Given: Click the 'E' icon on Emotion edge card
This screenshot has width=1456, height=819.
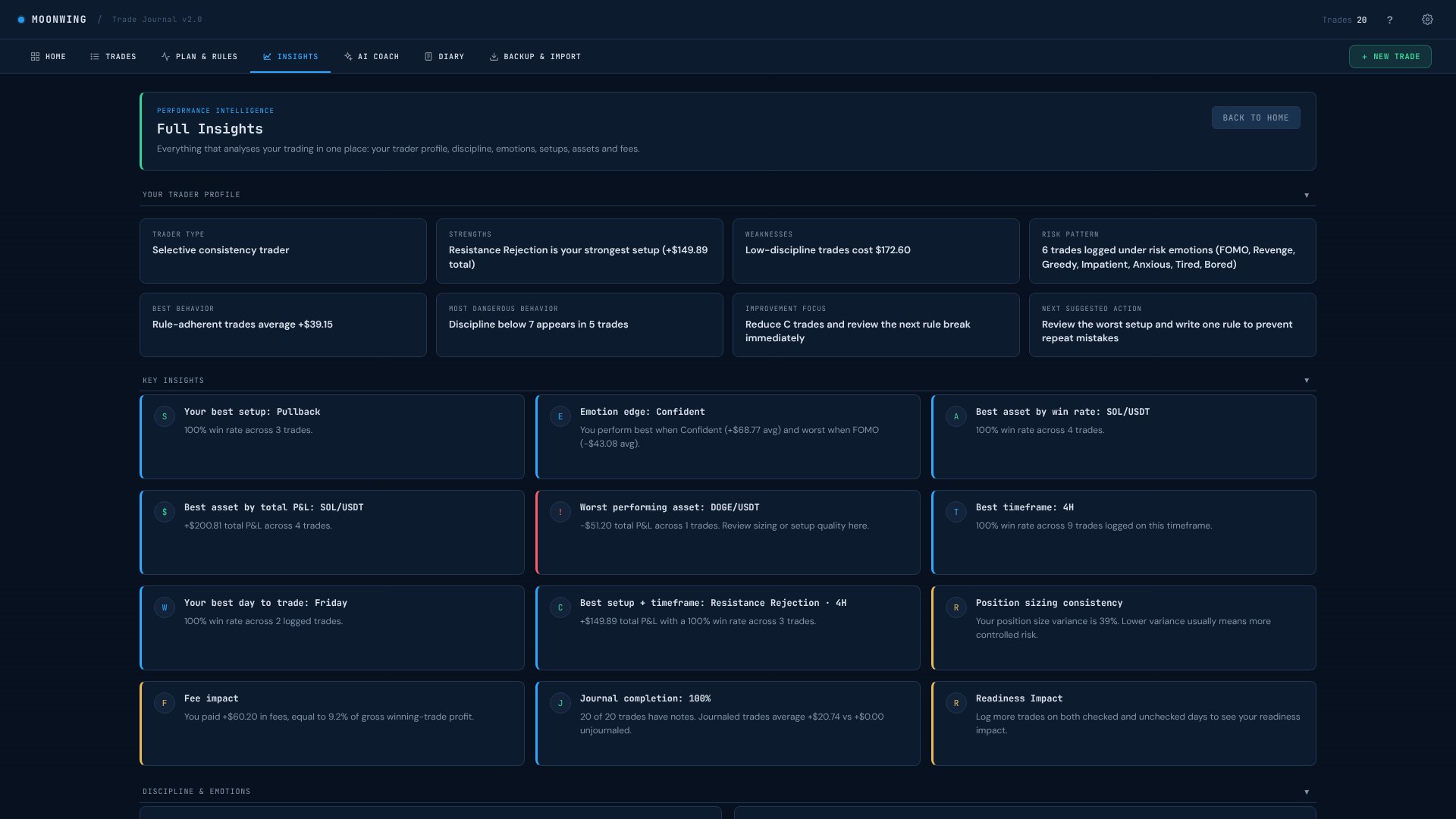Looking at the screenshot, I should (560, 416).
